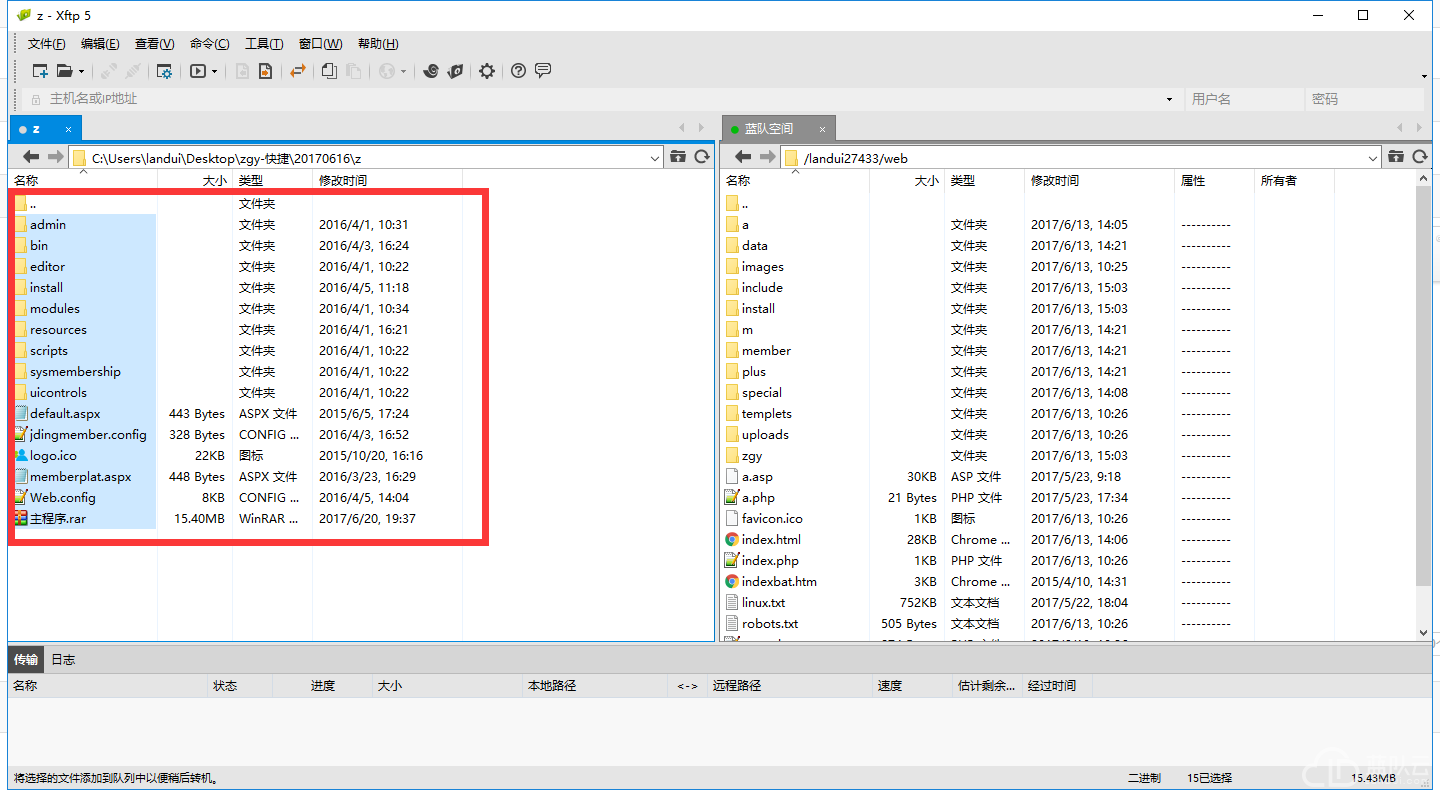Open session properties icon in toolbar
The width and height of the screenshot is (1440, 797).
164,71
